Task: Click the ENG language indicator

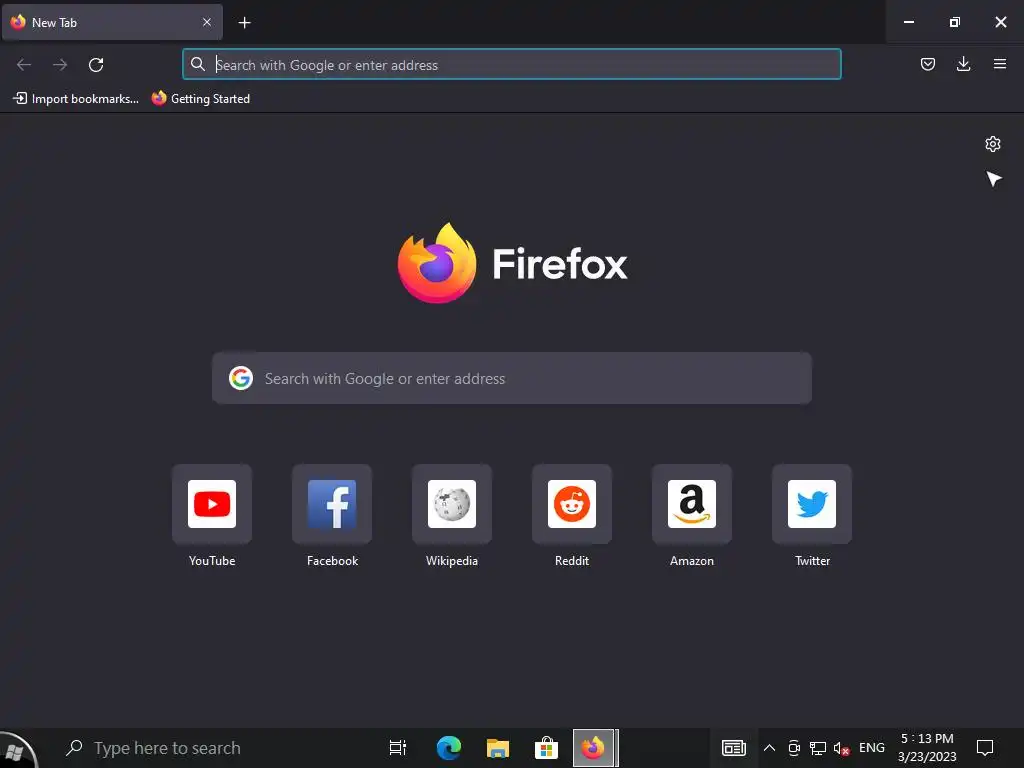Action: pyautogui.click(x=872, y=748)
